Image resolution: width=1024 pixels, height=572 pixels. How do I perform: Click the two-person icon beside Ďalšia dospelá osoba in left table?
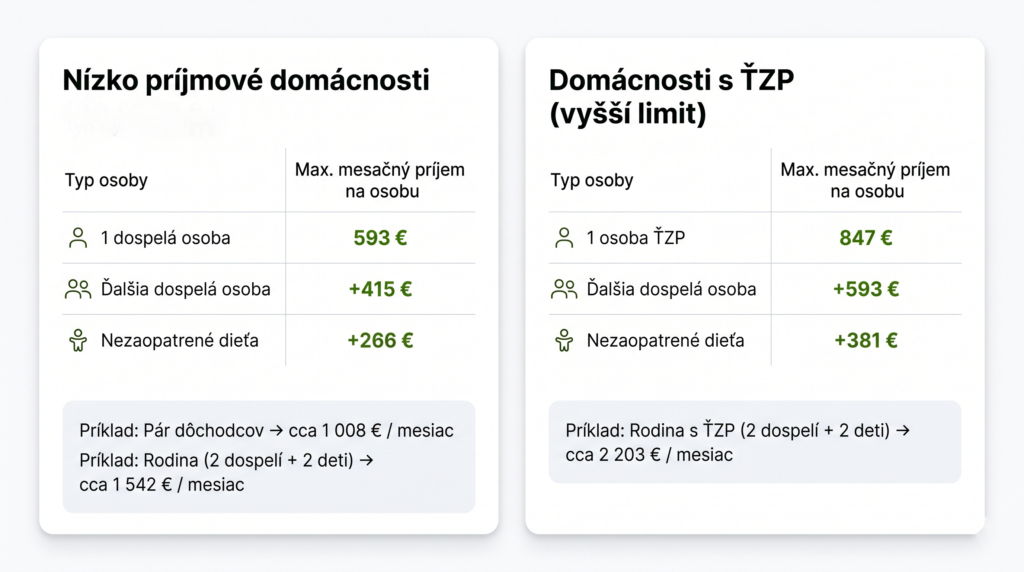click(x=77, y=289)
